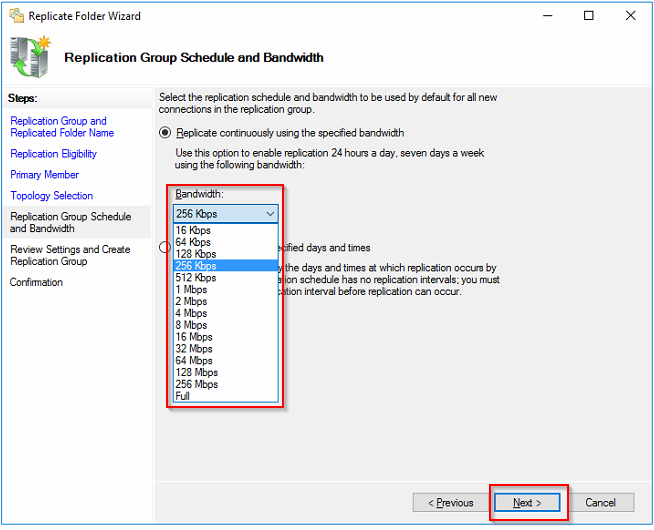Screen dimensions: 654x530
Task: Collapse the Bandwidth combo box arrow
Action: [270, 213]
